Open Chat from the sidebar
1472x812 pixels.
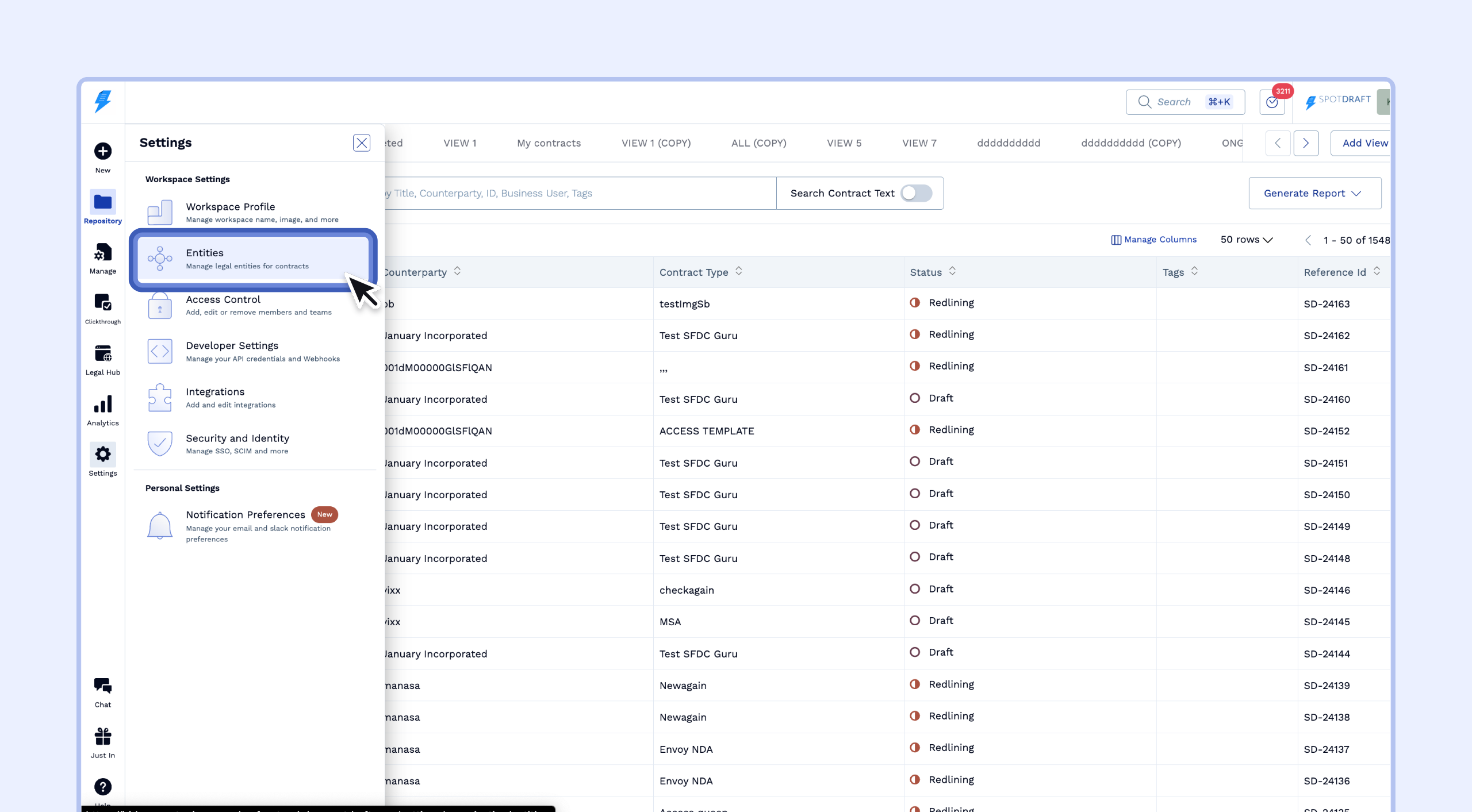coord(103,686)
